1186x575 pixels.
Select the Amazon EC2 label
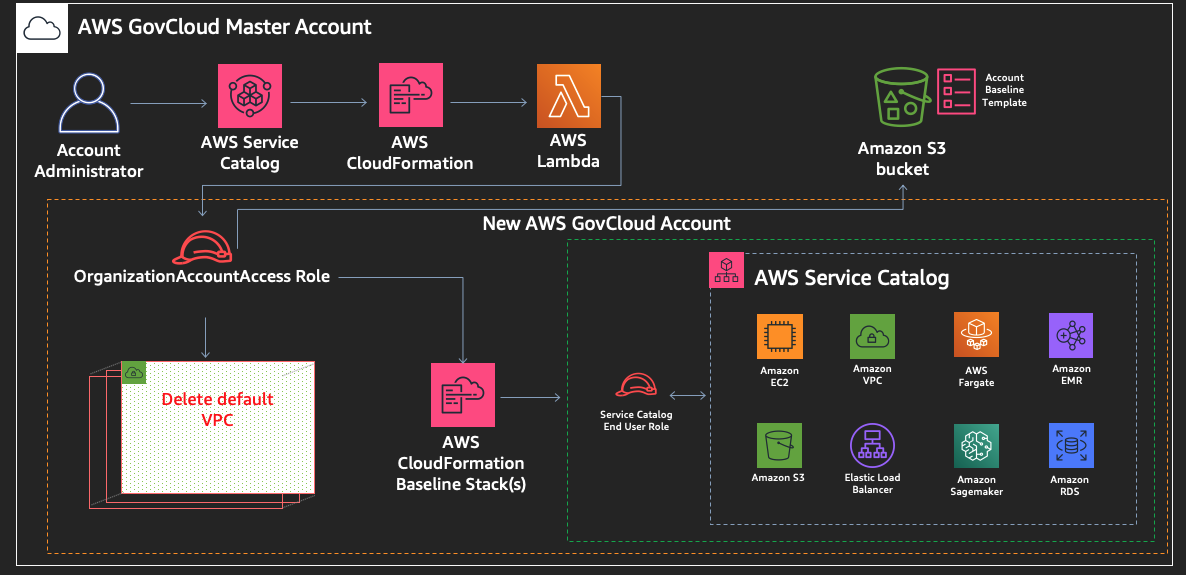tap(779, 376)
